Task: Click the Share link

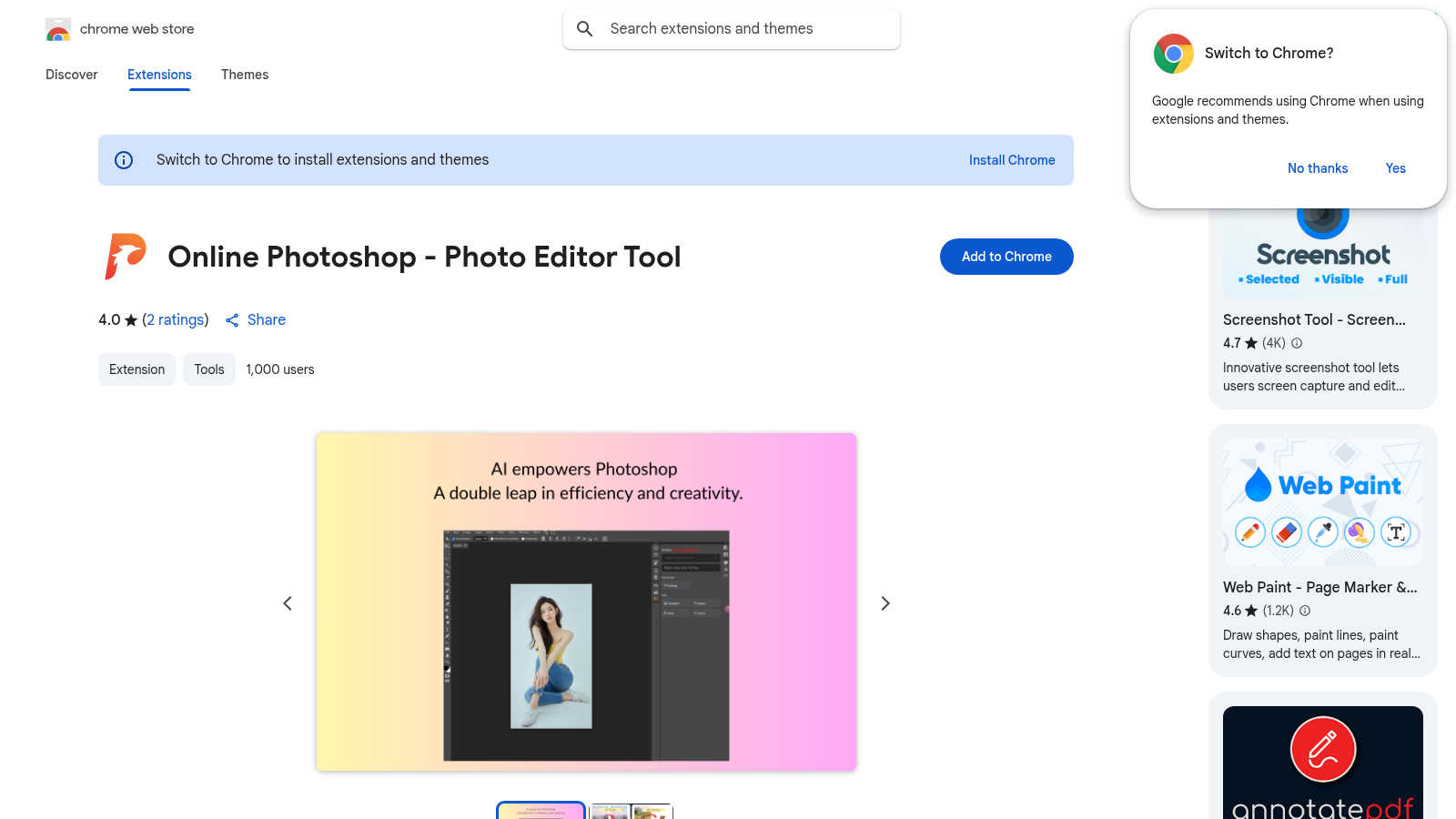Action: pos(267,320)
